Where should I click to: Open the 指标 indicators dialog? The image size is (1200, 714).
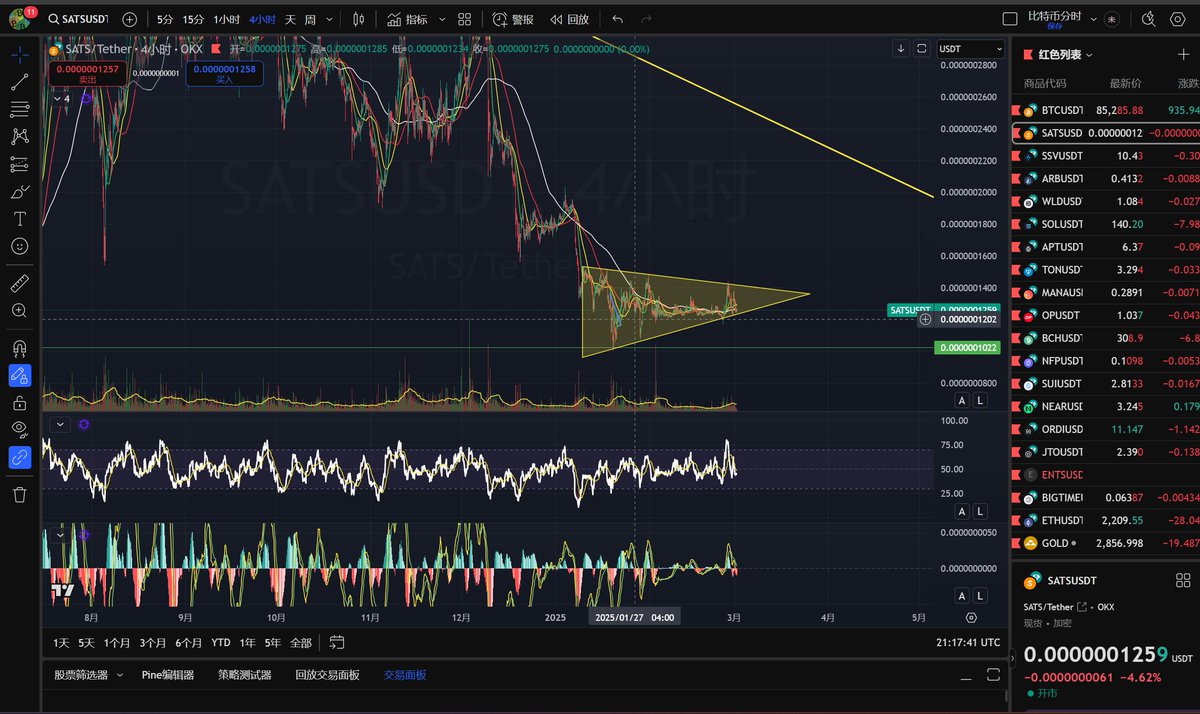coord(407,19)
